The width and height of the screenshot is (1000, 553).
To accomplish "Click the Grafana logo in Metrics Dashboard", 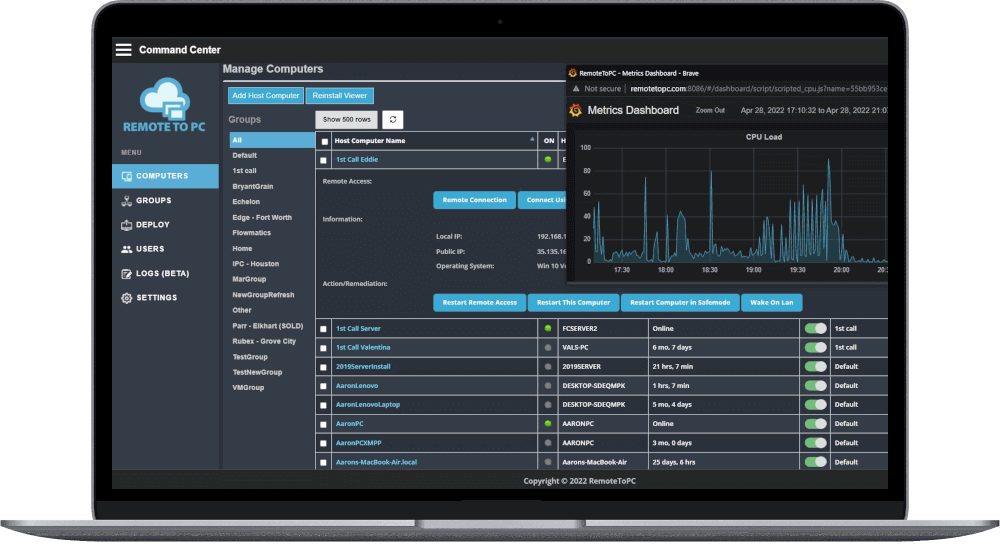I will 575,110.
